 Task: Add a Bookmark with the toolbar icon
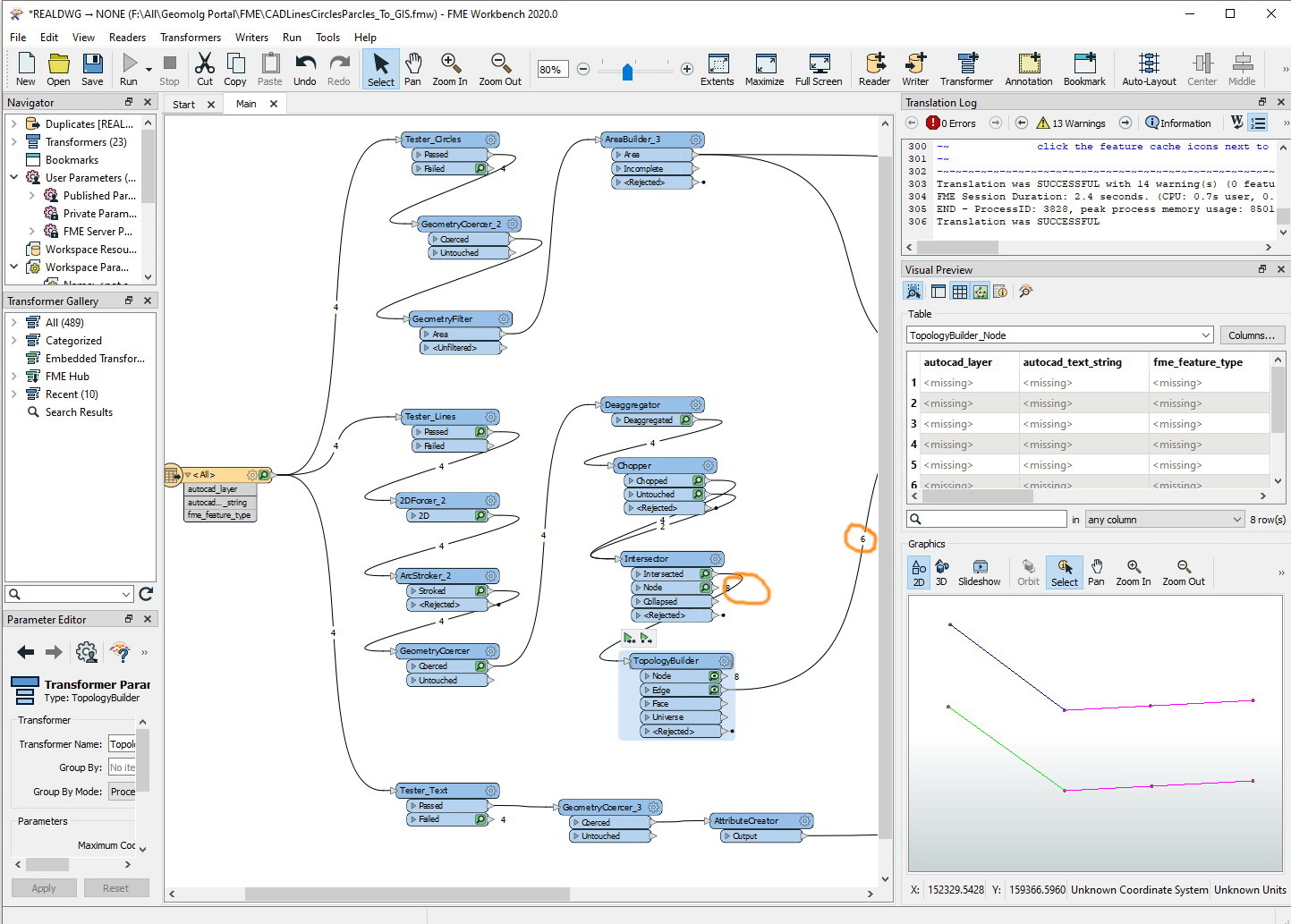click(x=1084, y=69)
